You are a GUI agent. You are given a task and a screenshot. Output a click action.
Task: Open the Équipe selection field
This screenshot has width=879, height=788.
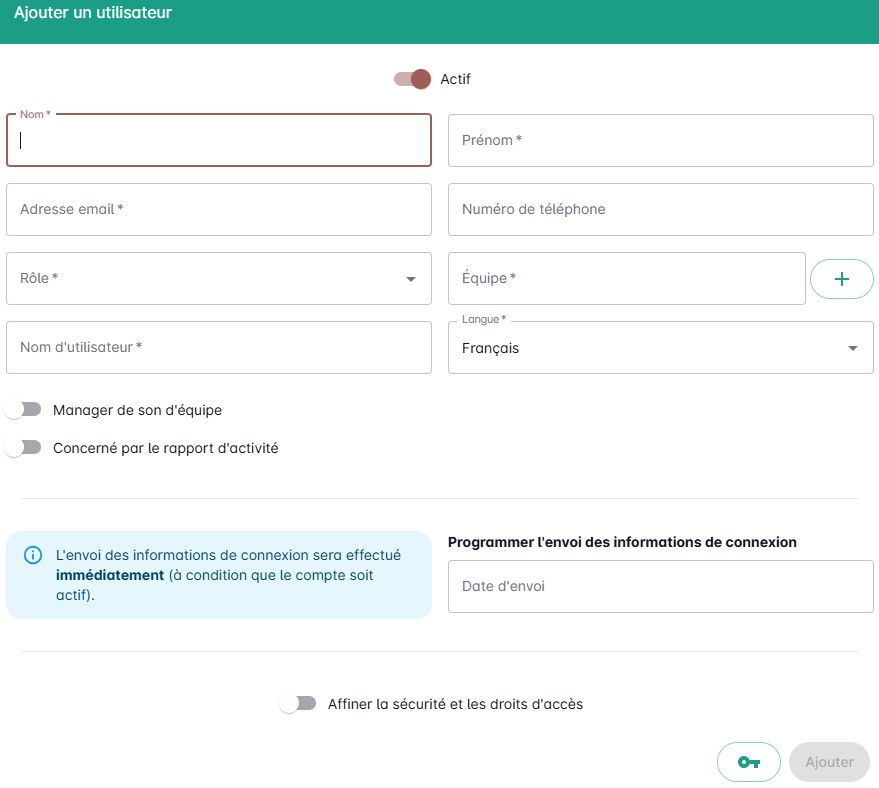pyautogui.click(x=626, y=278)
